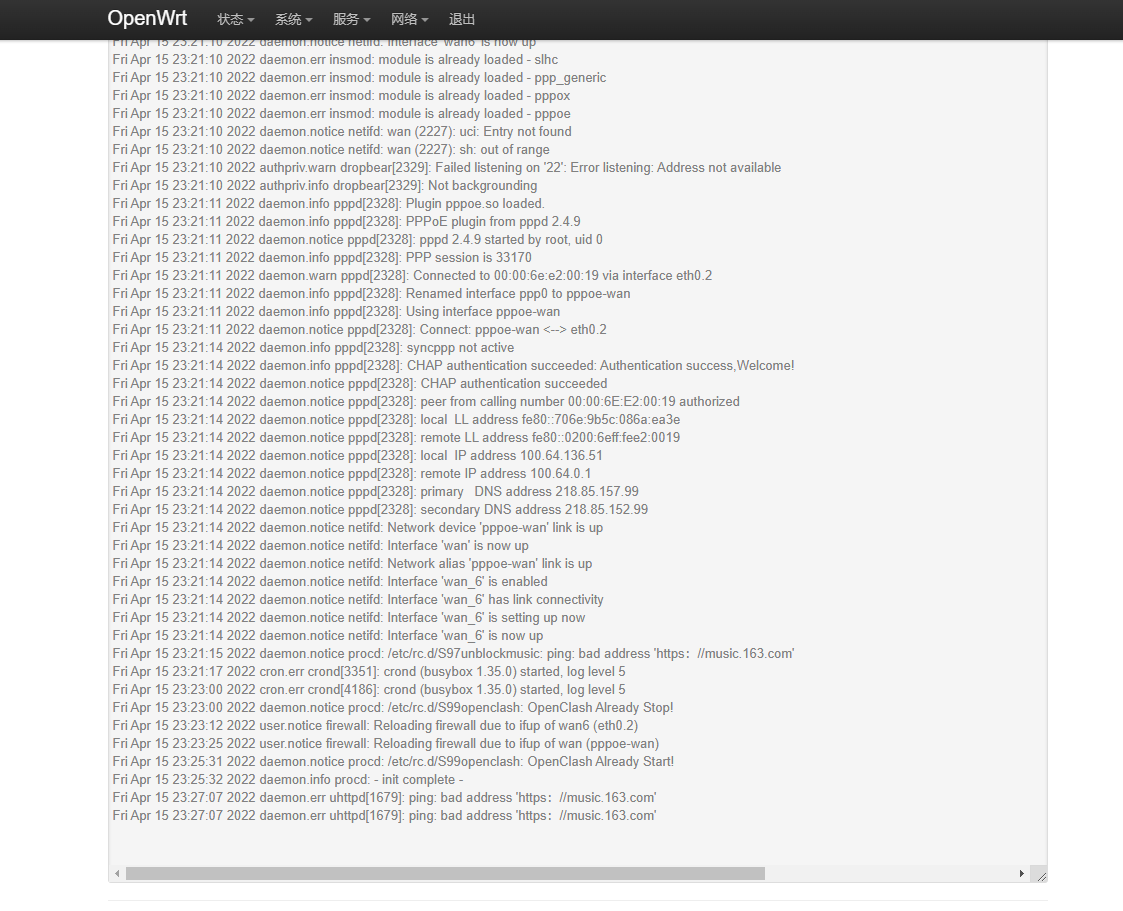Click the crond[3351] started line

(369, 671)
